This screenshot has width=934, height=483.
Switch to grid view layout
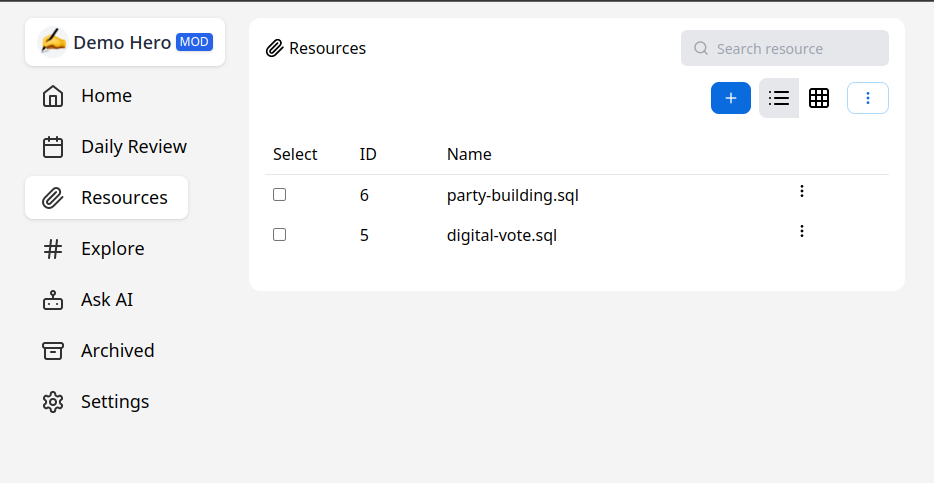pyautogui.click(x=819, y=98)
